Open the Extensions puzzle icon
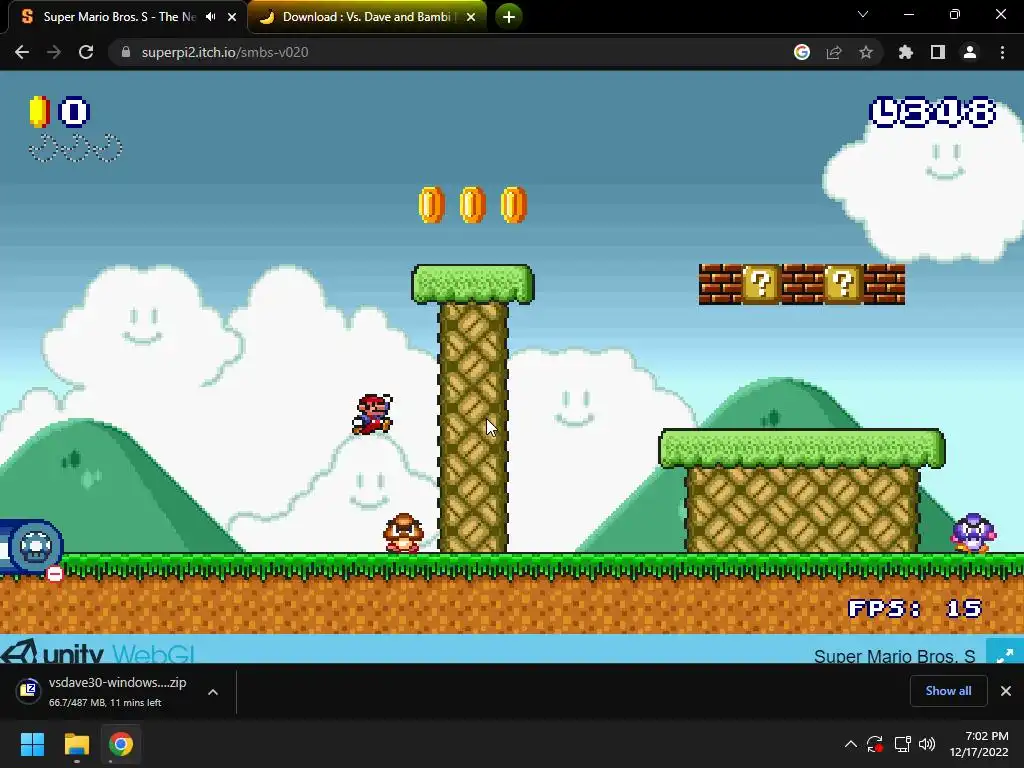The width and height of the screenshot is (1024, 768). pos(905,52)
